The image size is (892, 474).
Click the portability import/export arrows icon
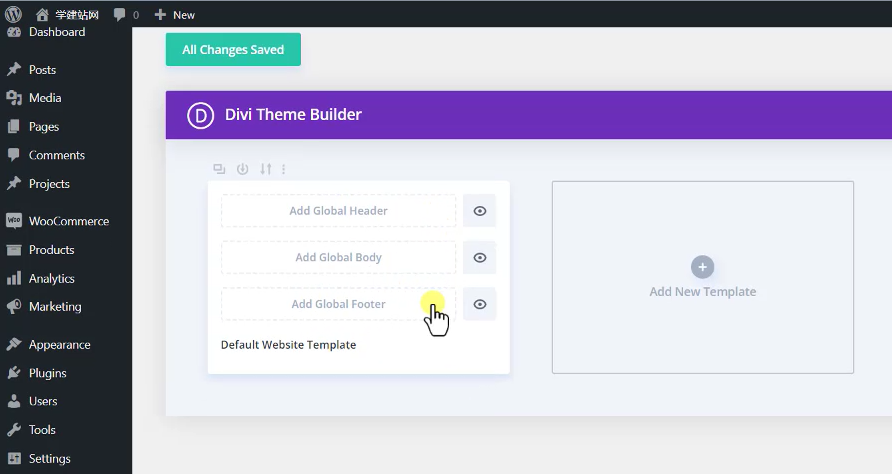point(266,169)
